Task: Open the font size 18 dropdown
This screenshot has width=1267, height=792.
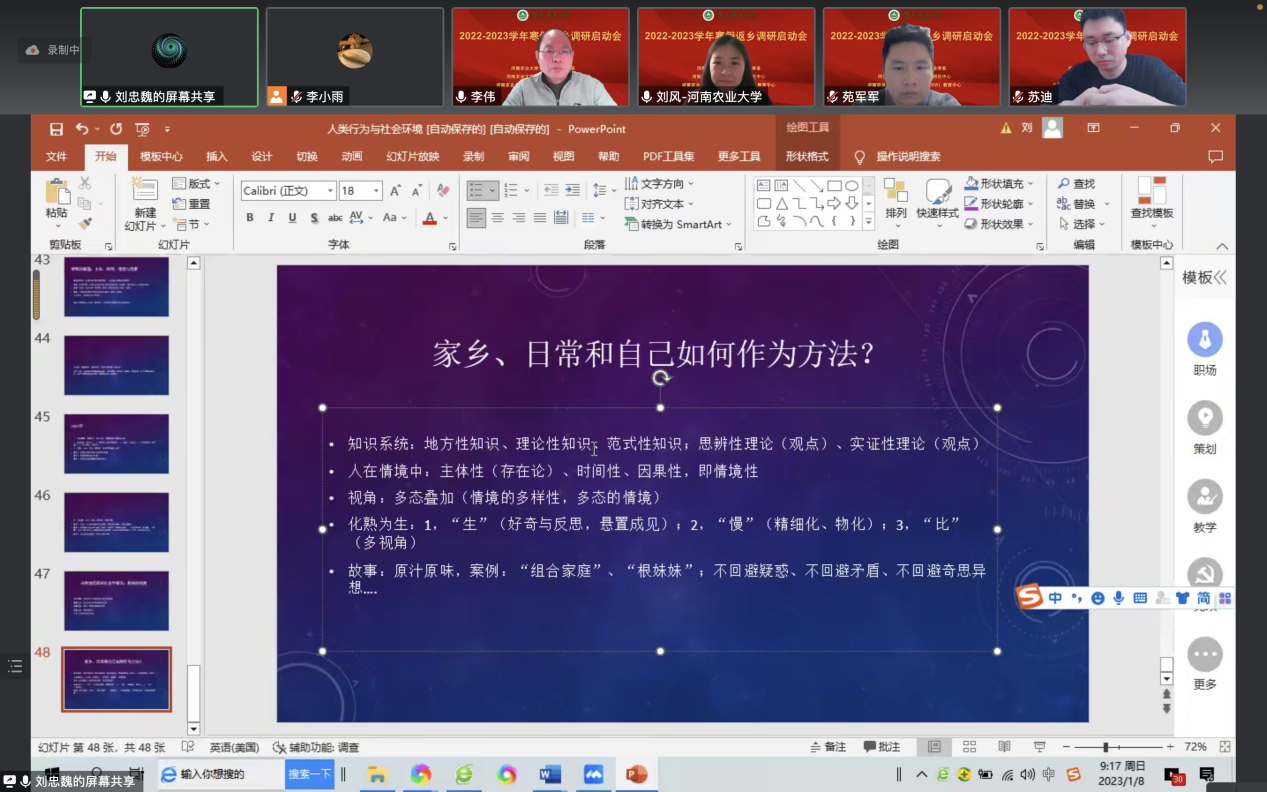Action: [376, 191]
